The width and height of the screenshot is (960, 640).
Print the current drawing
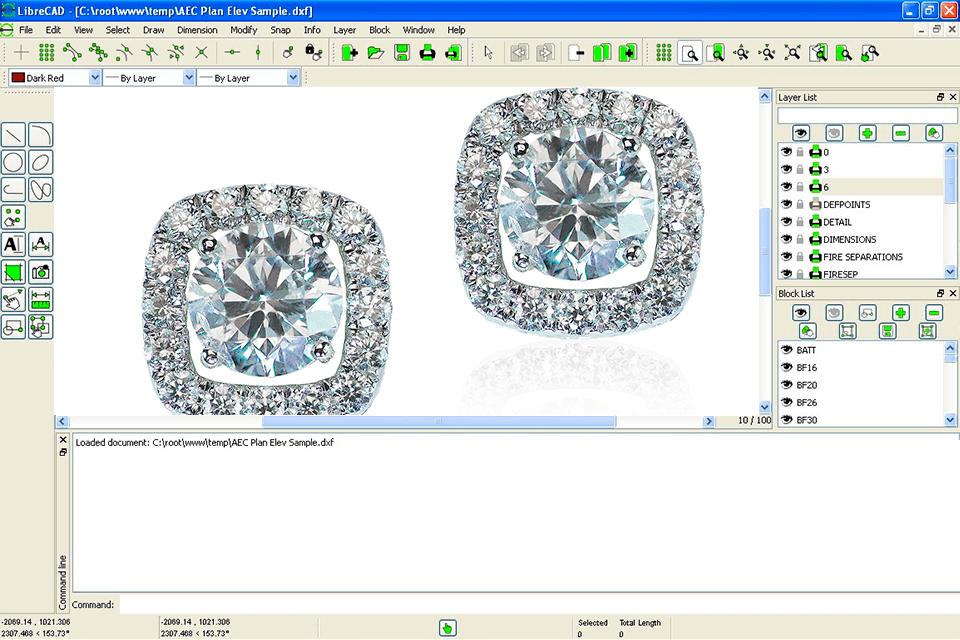click(x=428, y=52)
